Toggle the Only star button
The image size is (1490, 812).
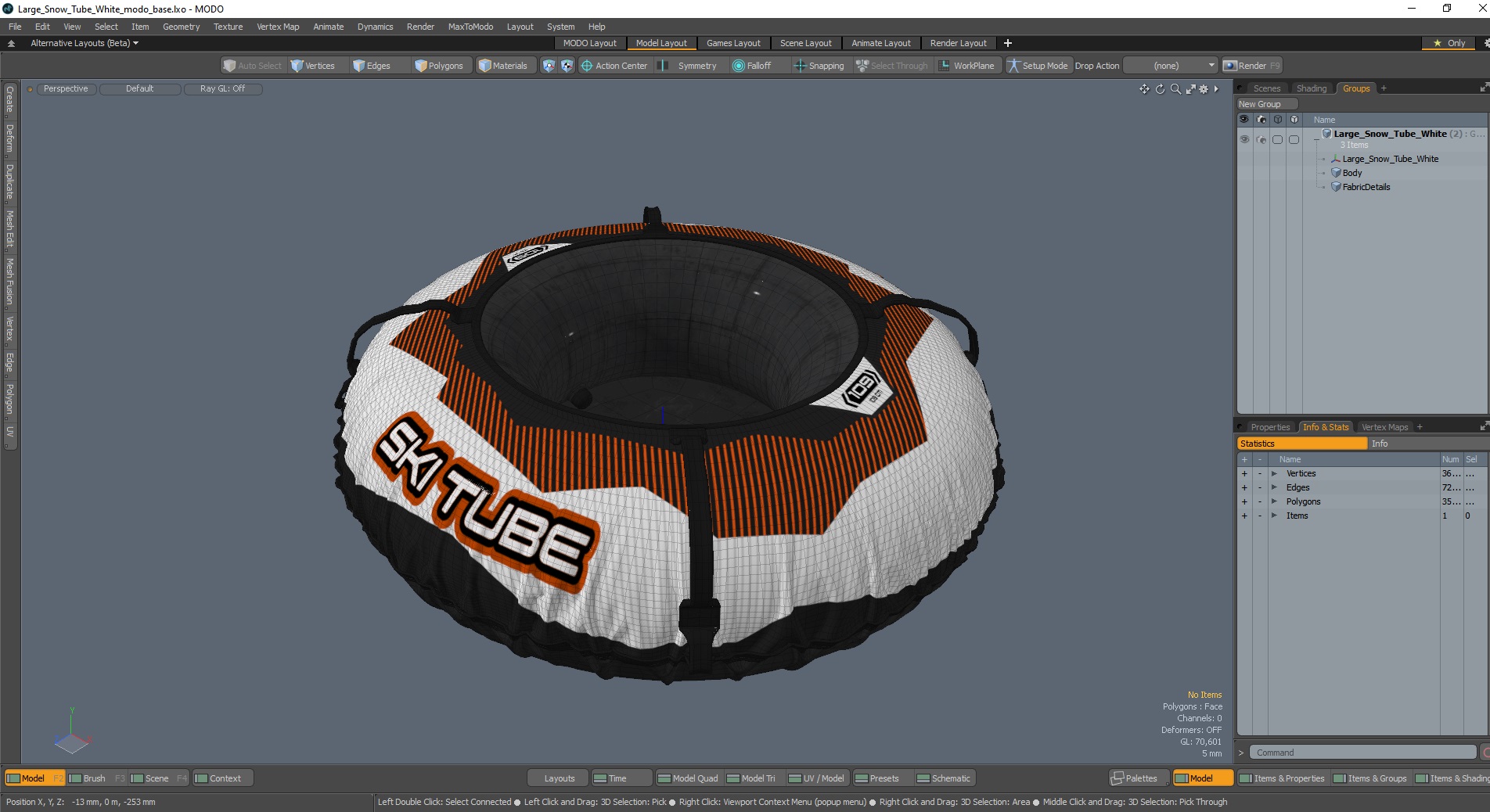[x=1449, y=43]
